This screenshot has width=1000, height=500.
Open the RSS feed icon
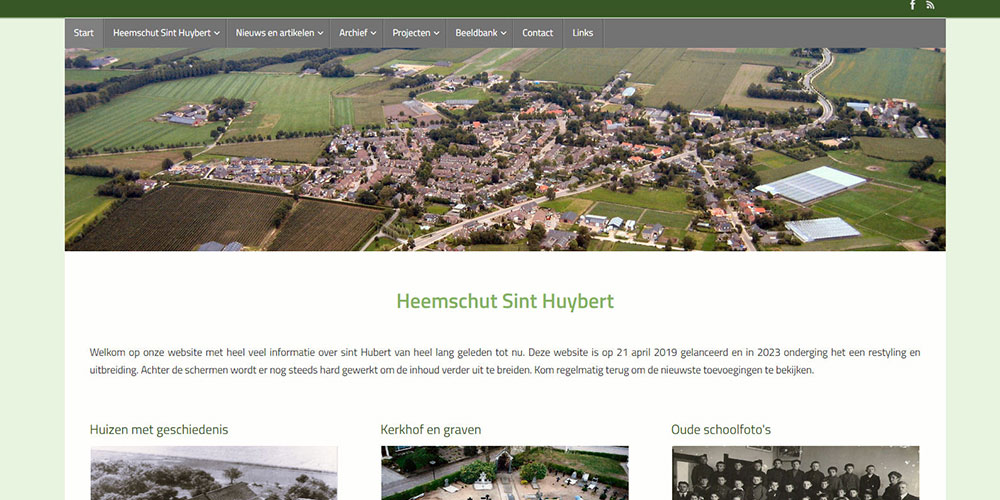(x=930, y=5)
